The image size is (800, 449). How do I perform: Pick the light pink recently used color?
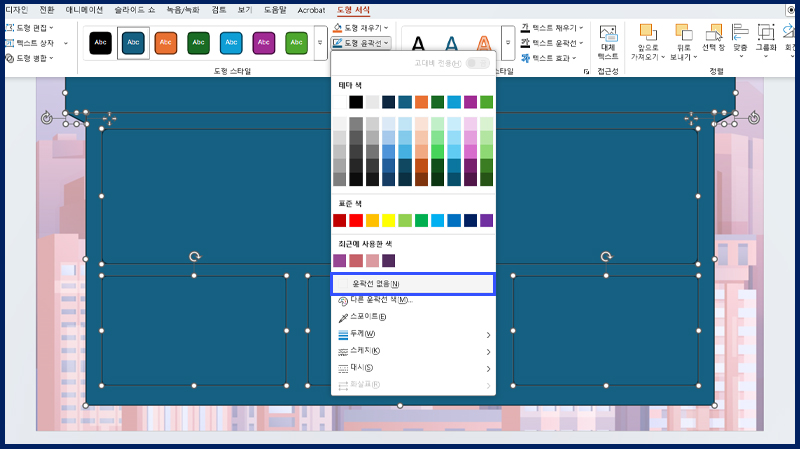click(372, 261)
